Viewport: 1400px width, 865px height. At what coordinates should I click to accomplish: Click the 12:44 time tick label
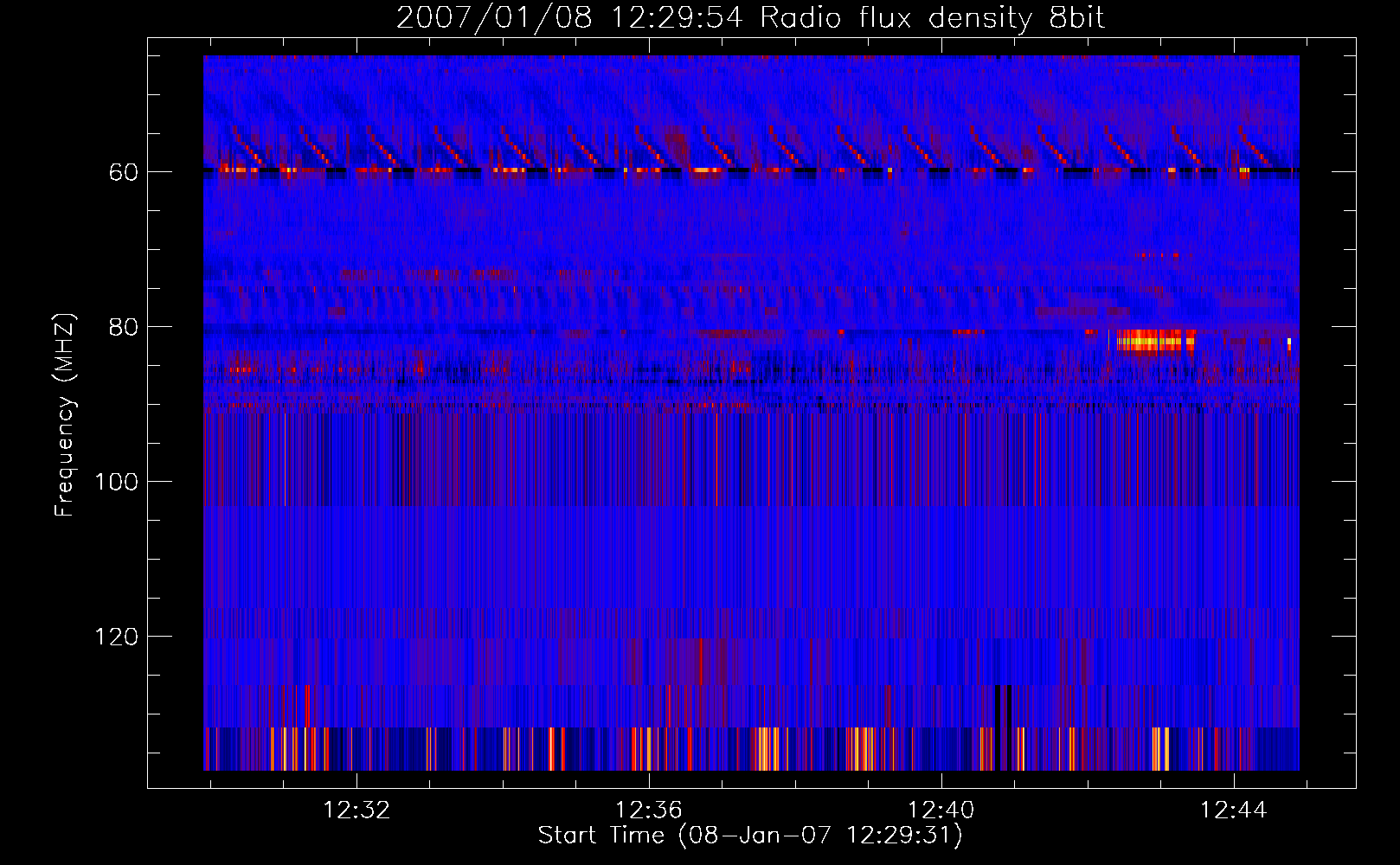(x=1233, y=810)
